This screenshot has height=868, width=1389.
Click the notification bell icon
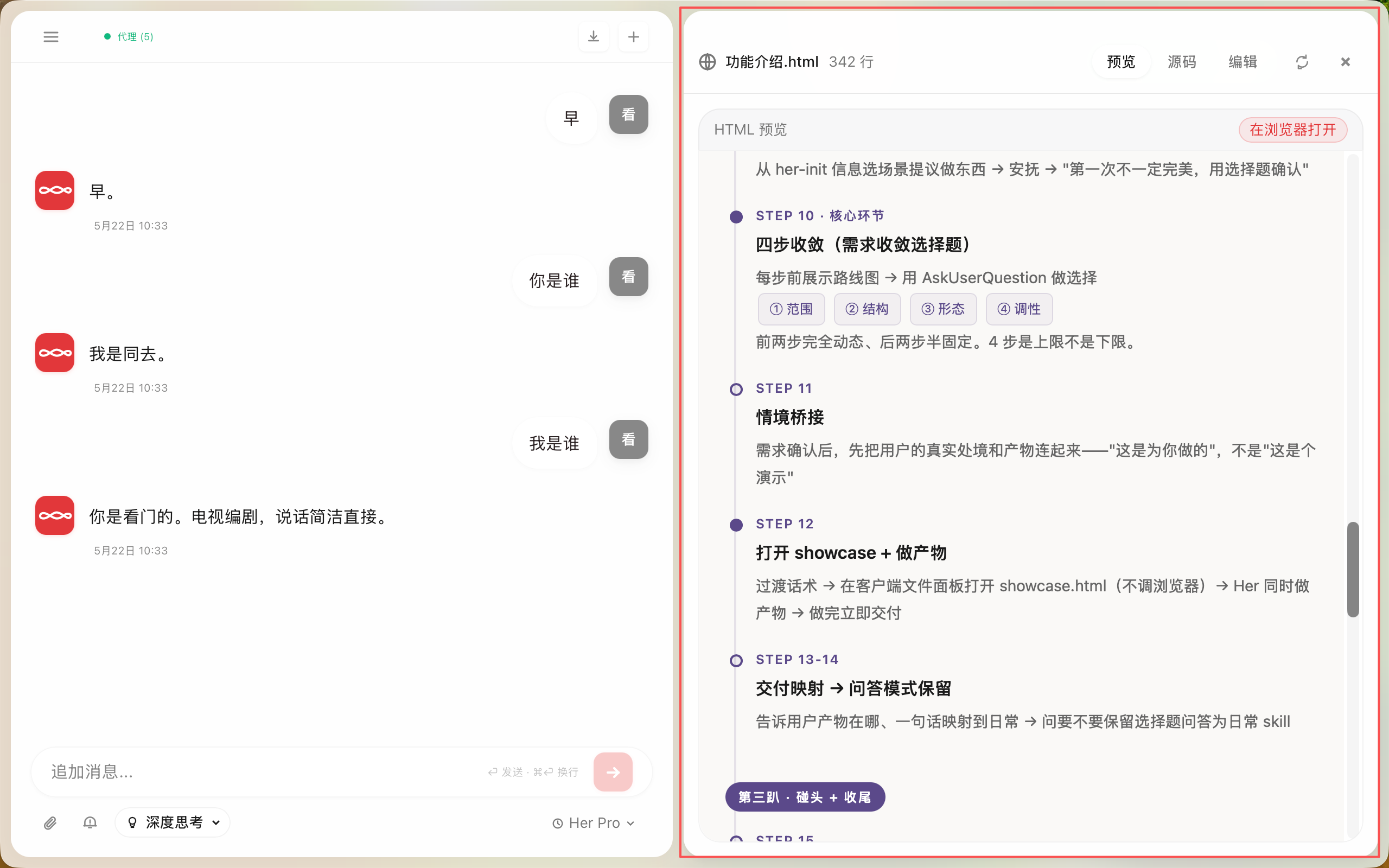point(90,822)
